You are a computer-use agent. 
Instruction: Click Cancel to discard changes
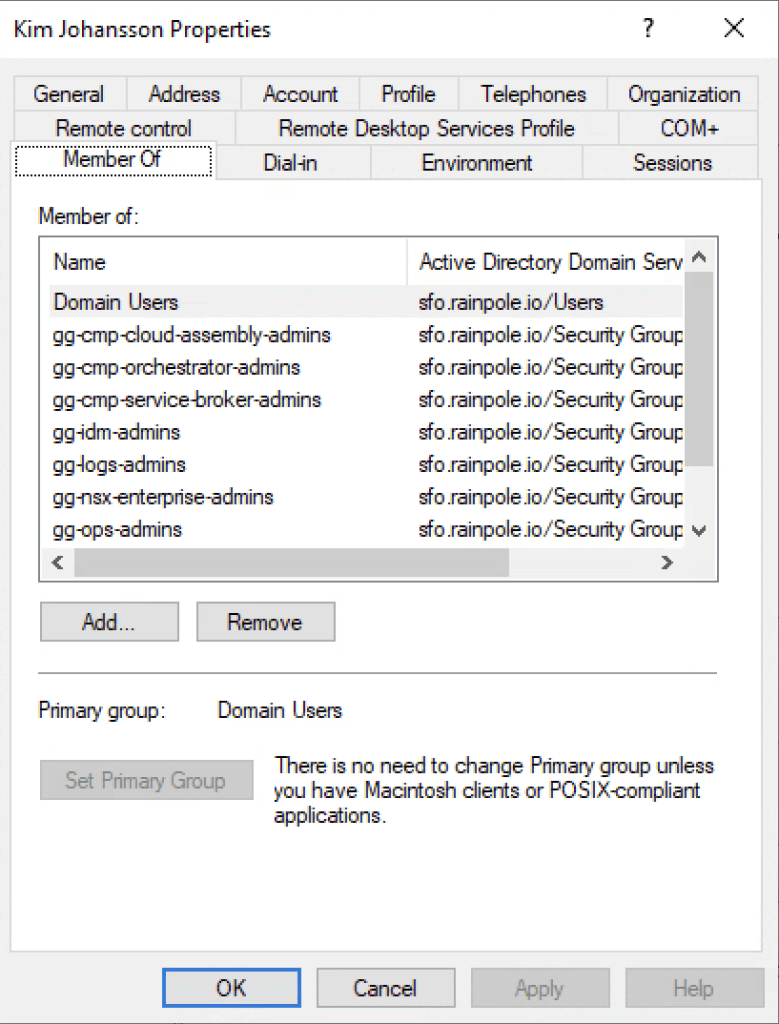click(x=385, y=988)
